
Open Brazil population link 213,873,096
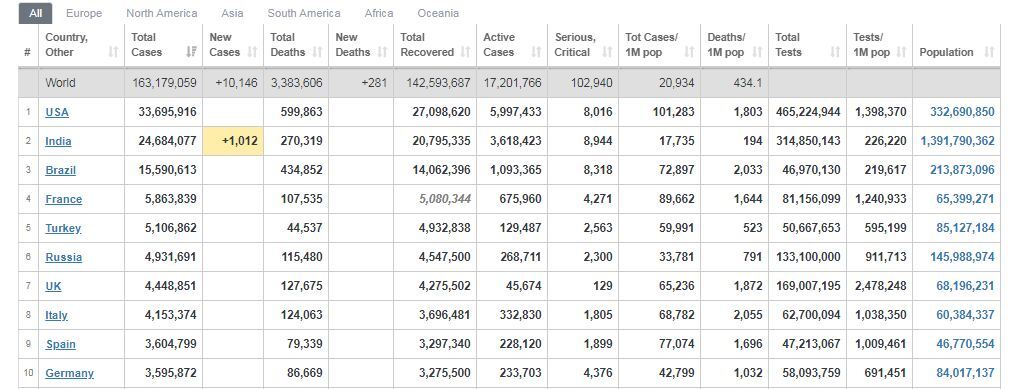tap(962, 170)
